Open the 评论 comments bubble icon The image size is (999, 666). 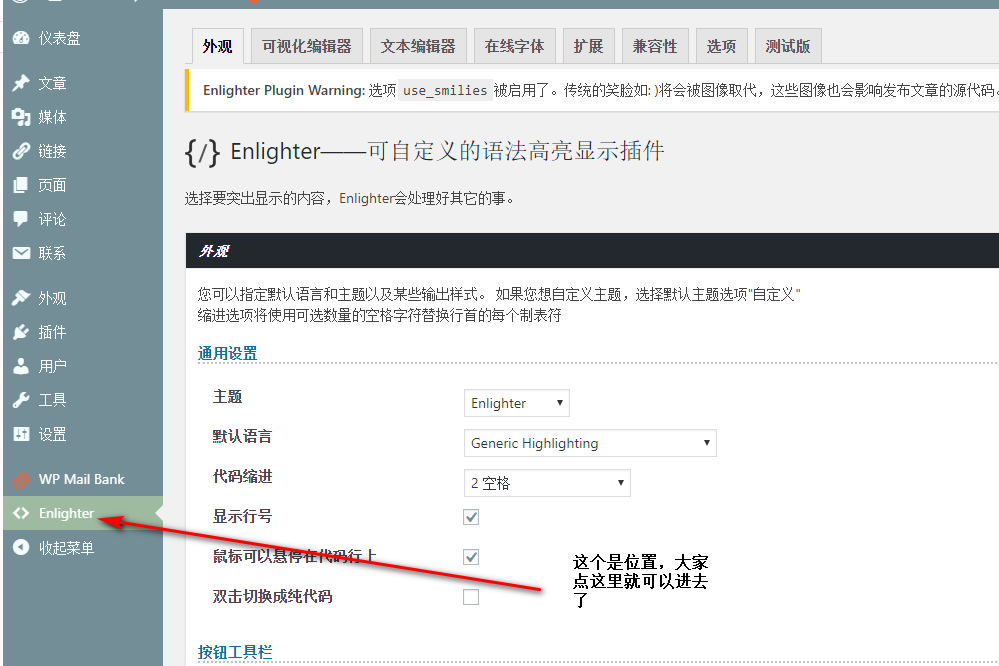coord(21,219)
